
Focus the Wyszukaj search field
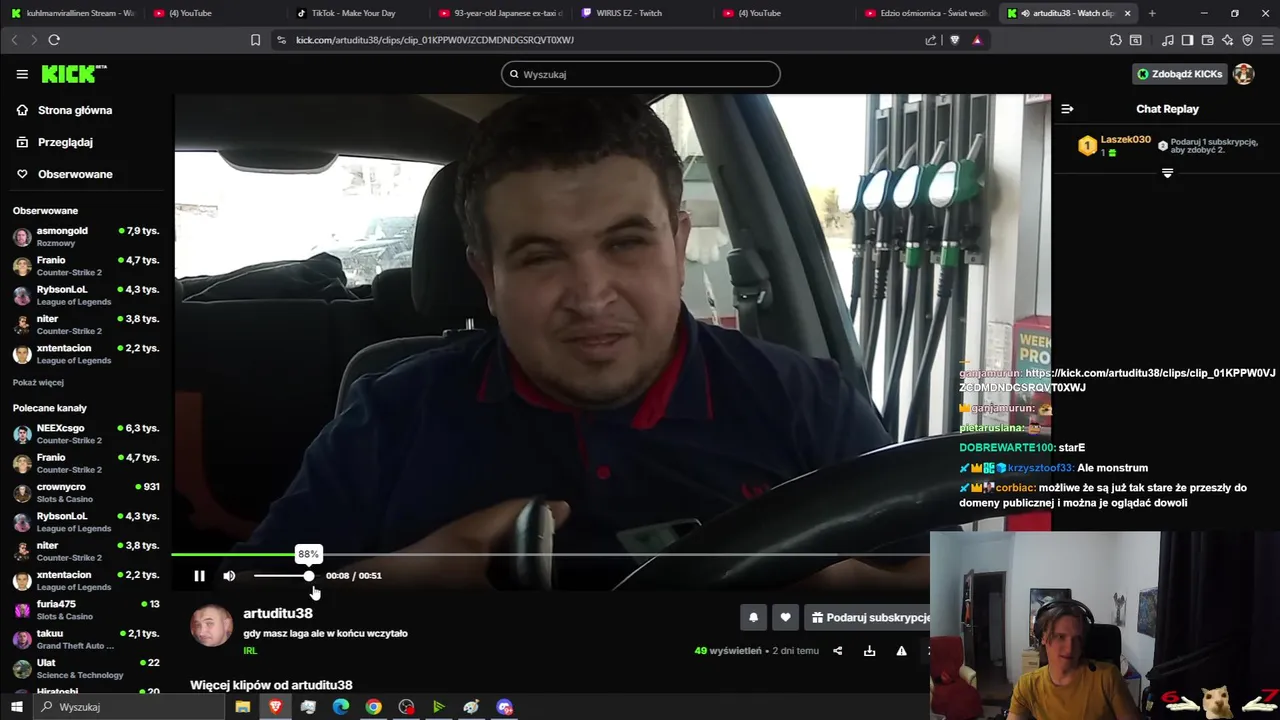pos(640,74)
